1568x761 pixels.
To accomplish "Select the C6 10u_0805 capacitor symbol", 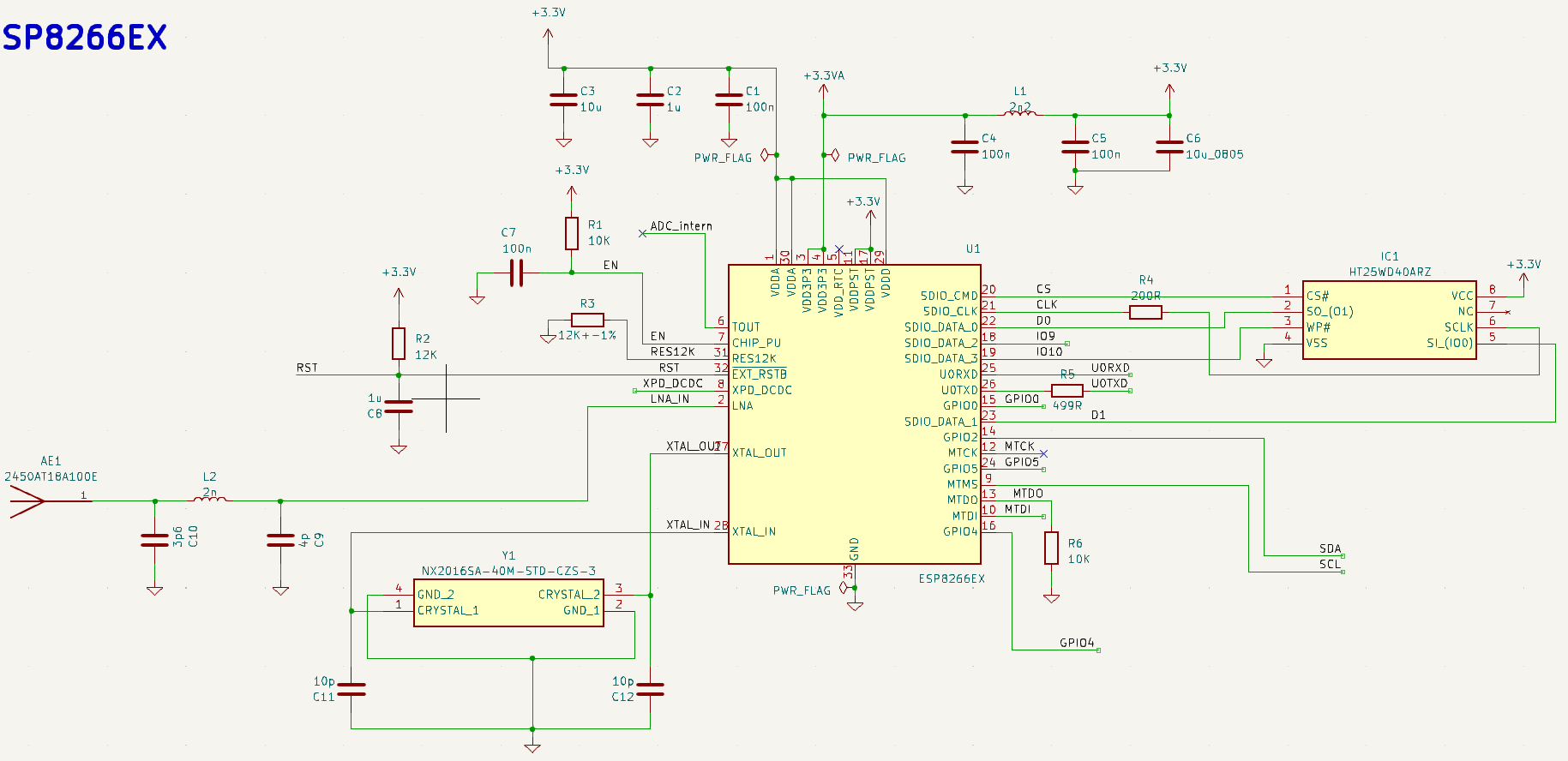I will (1169, 147).
